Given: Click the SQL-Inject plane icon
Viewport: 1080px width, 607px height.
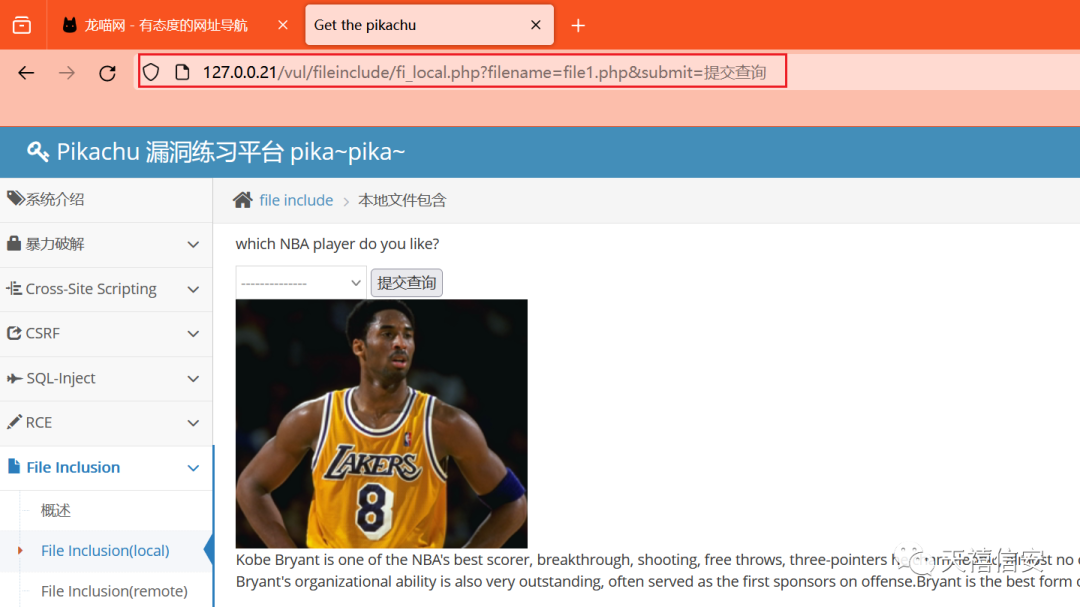Looking at the screenshot, I should tap(14, 378).
